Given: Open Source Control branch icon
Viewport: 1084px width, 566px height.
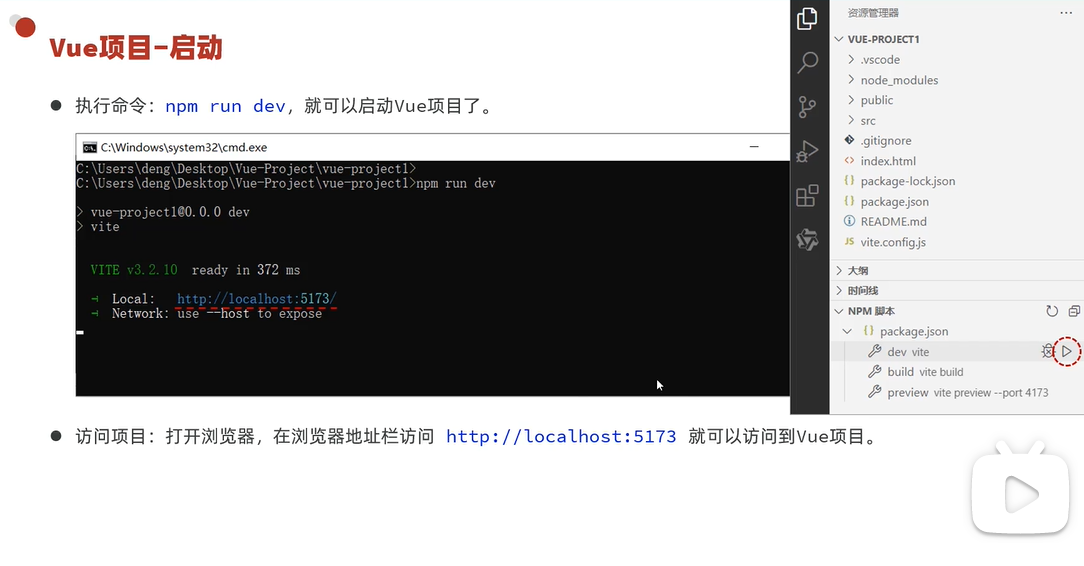Looking at the screenshot, I should coord(807,106).
